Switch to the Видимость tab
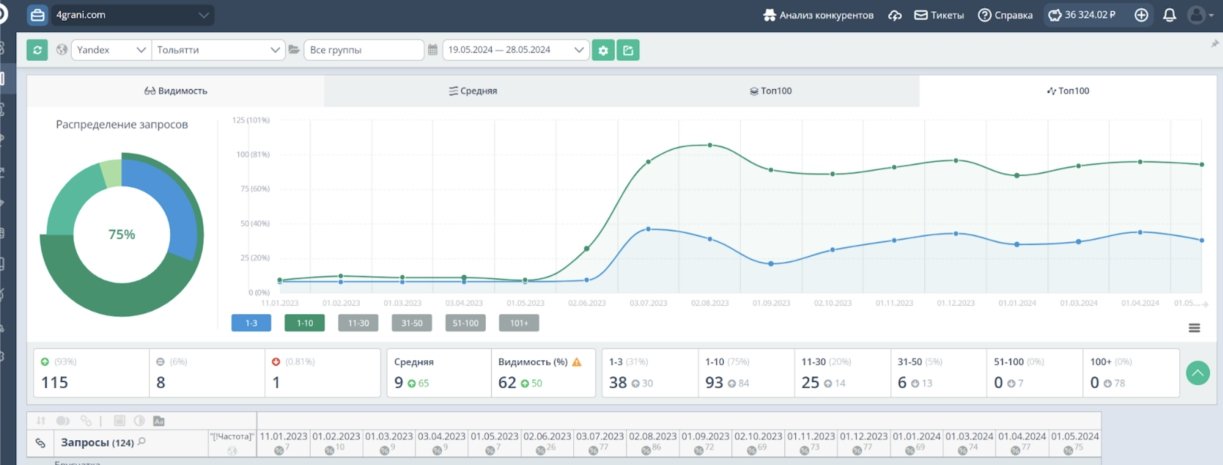The height and width of the screenshot is (465, 1223). [176, 91]
